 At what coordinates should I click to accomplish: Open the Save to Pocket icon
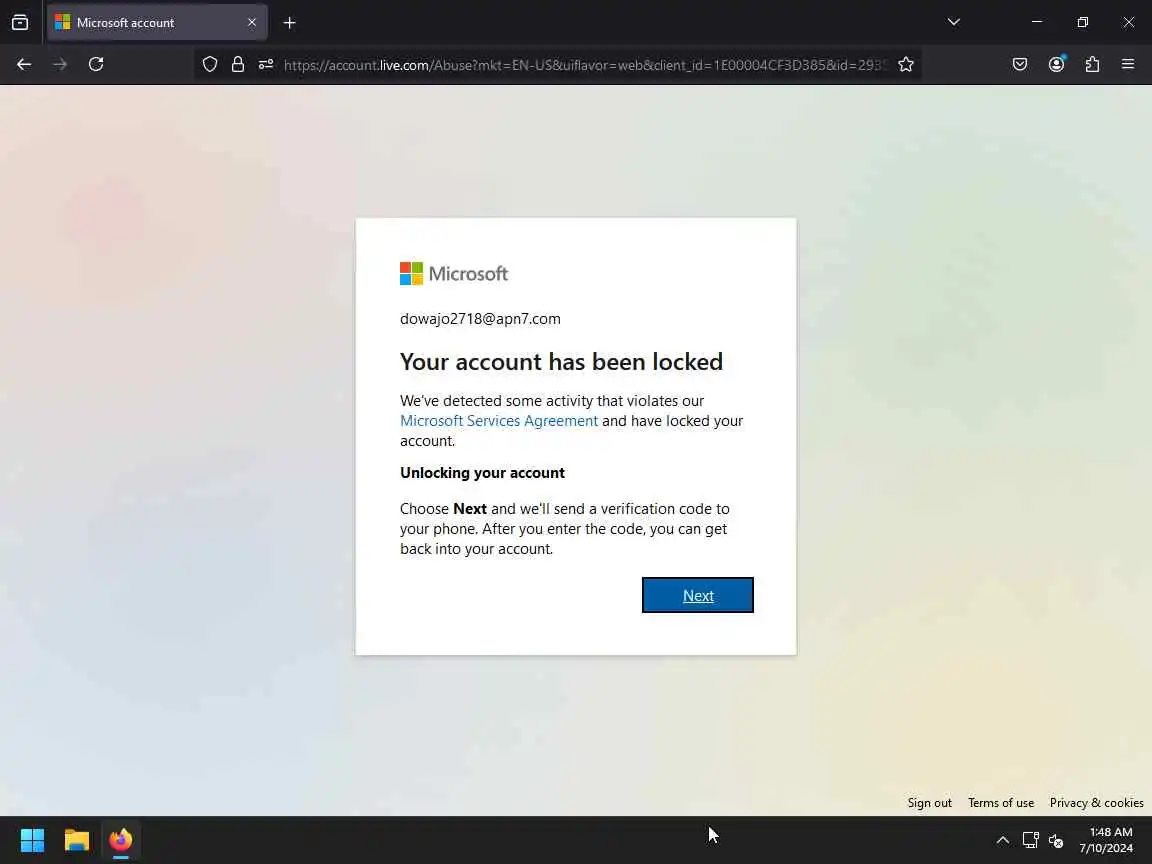point(1020,65)
